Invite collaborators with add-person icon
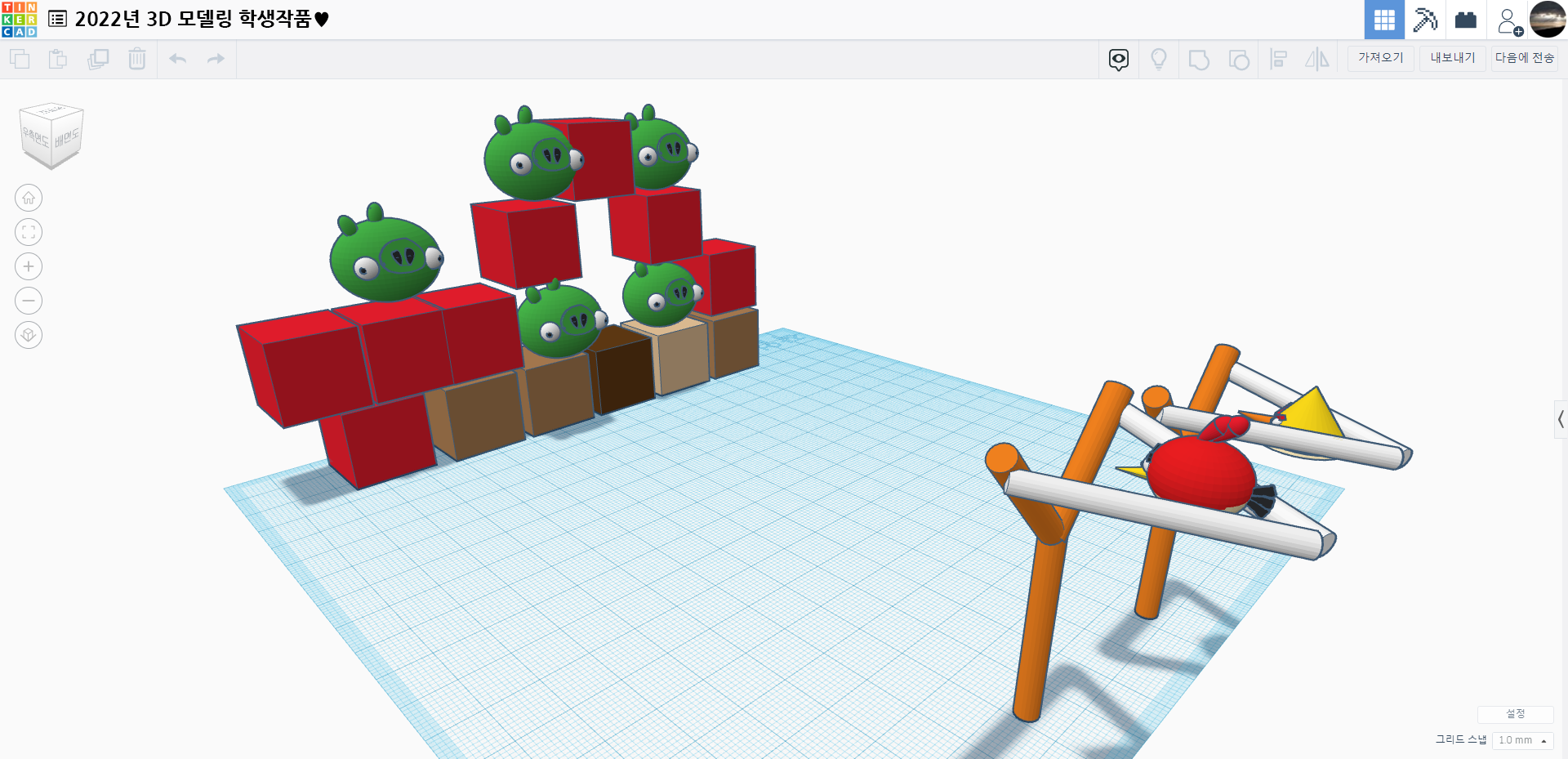The height and width of the screenshot is (759, 1568). [x=1509, y=21]
